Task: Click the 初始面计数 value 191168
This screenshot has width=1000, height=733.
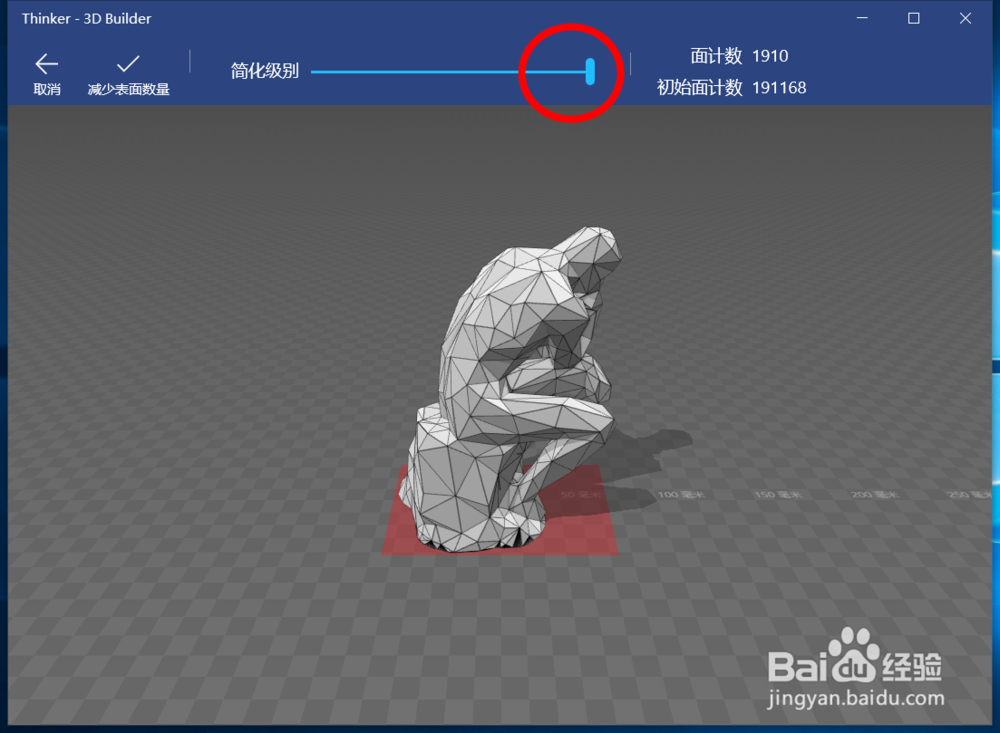Action: 779,87
